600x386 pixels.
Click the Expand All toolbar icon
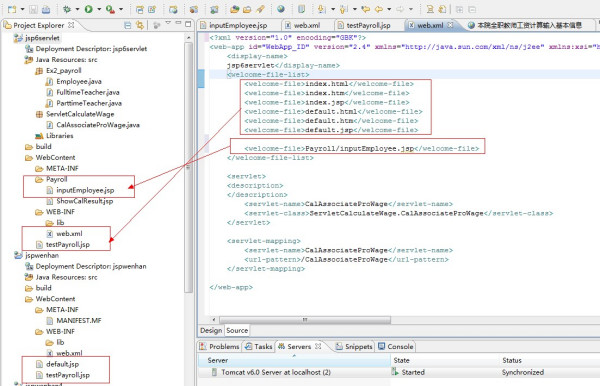tap(459, 9)
